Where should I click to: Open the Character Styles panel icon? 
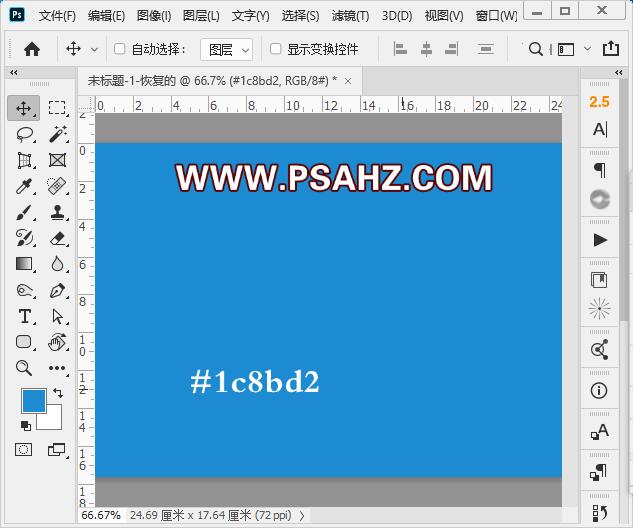point(599,431)
